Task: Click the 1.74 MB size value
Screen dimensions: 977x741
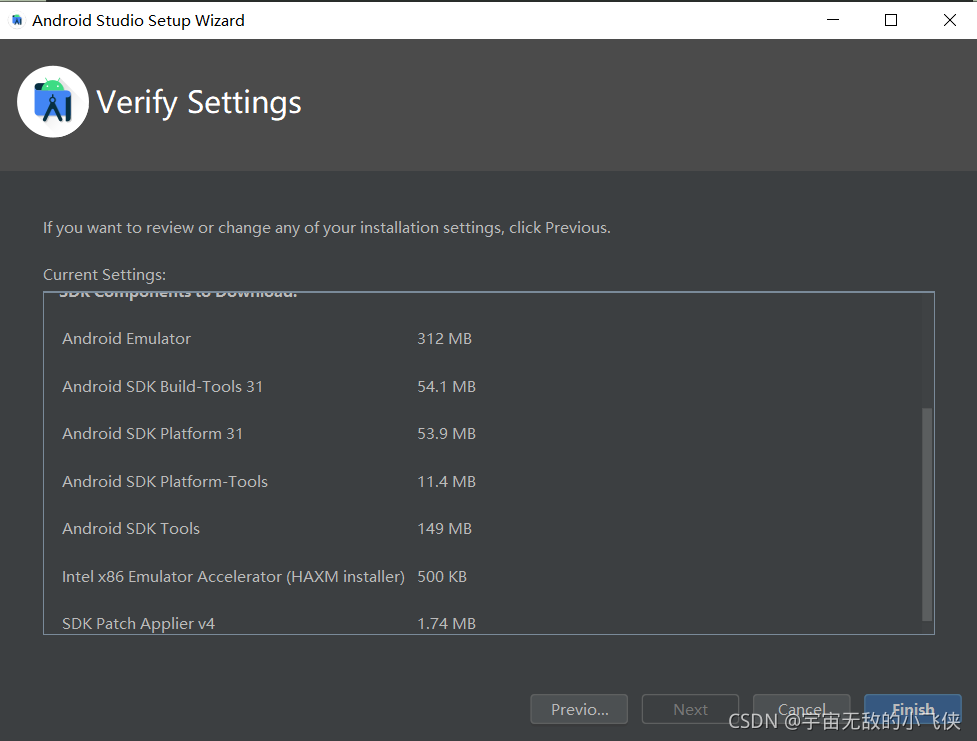Action: 446,623
